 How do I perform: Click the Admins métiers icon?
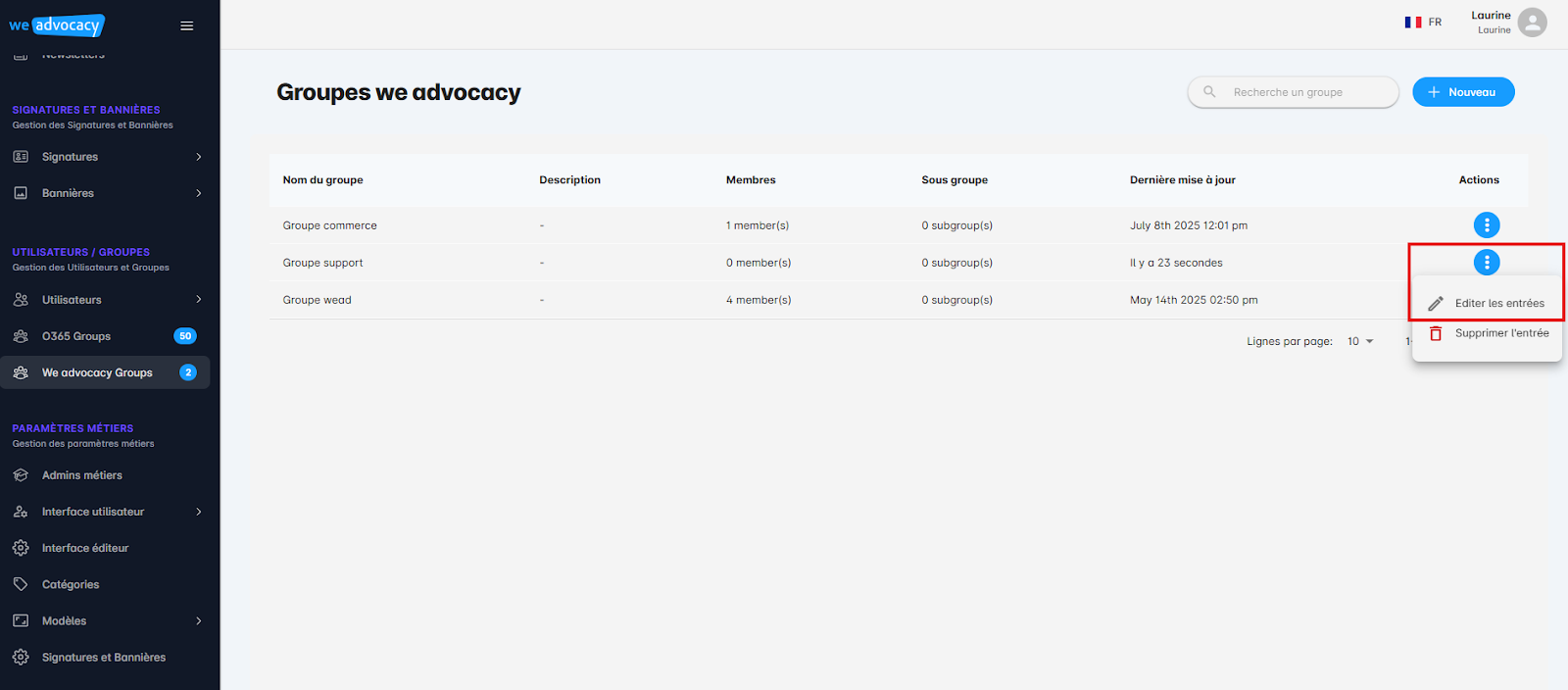(21, 475)
